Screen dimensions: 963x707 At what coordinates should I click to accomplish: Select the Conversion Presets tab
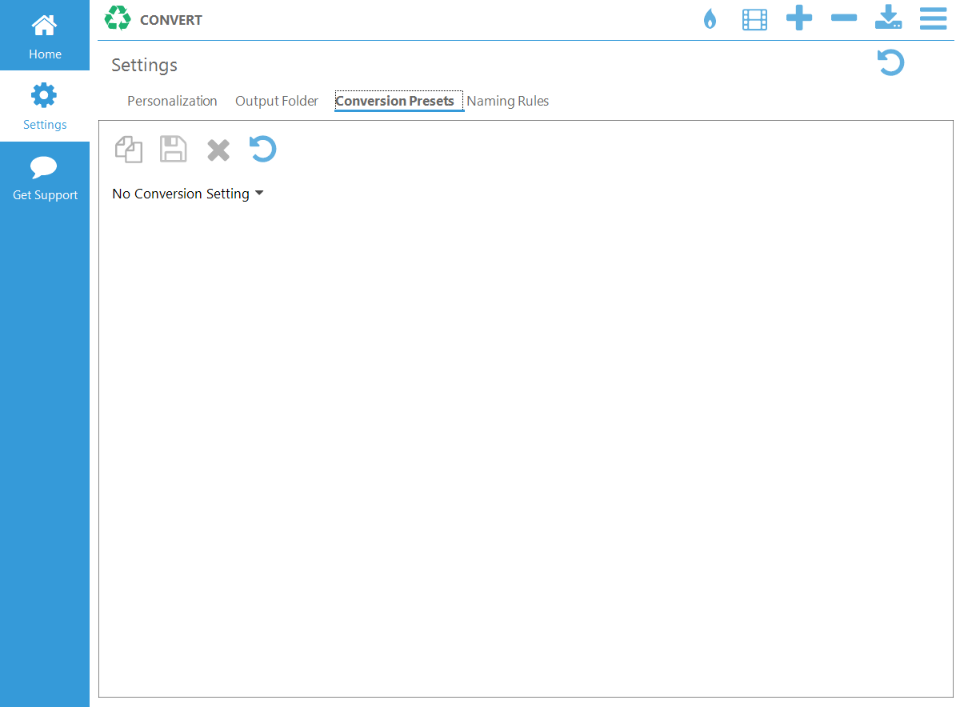398,101
